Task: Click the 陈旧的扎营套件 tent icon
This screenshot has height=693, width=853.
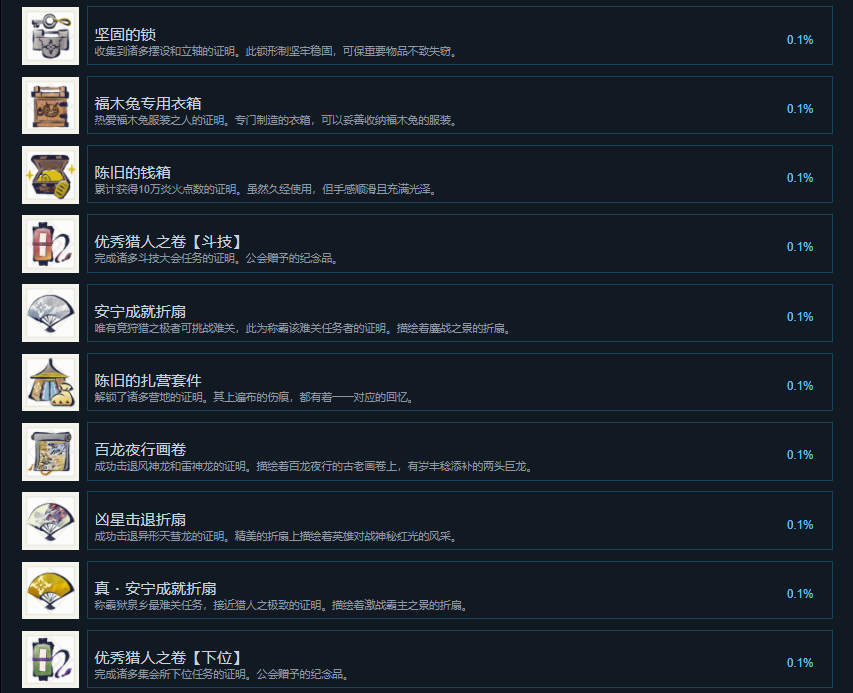Action: tap(51, 382)
